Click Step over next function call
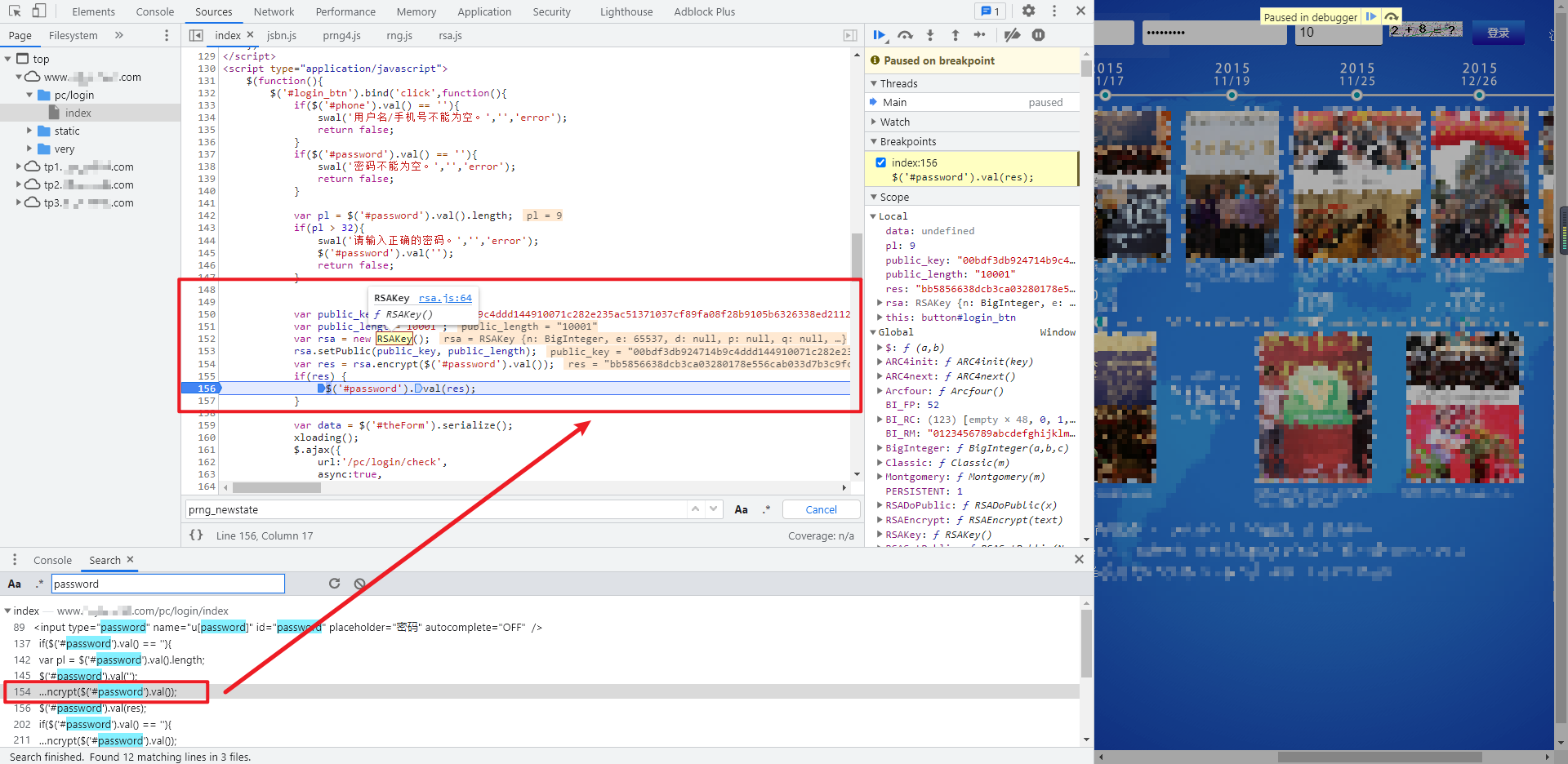This screenshot has width=1568, height=764. (905, 35)
